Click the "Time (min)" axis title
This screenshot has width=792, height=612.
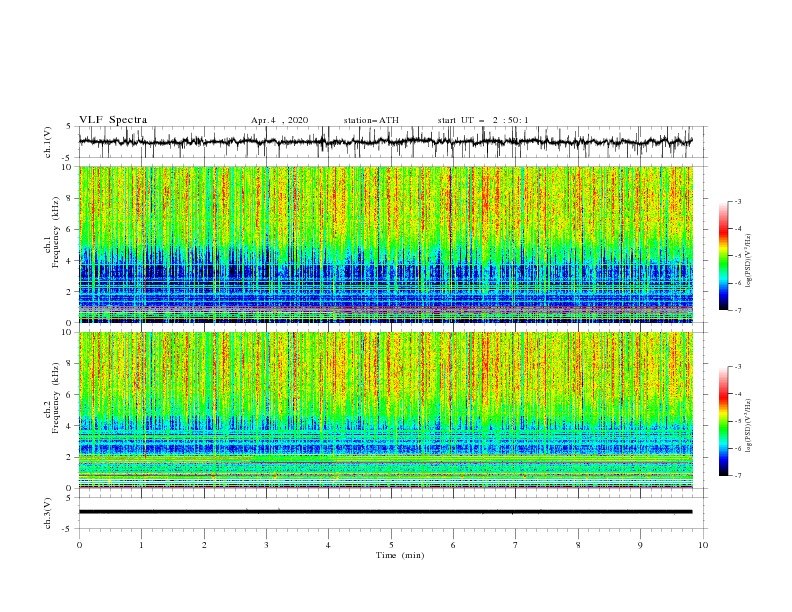[400, 555]
